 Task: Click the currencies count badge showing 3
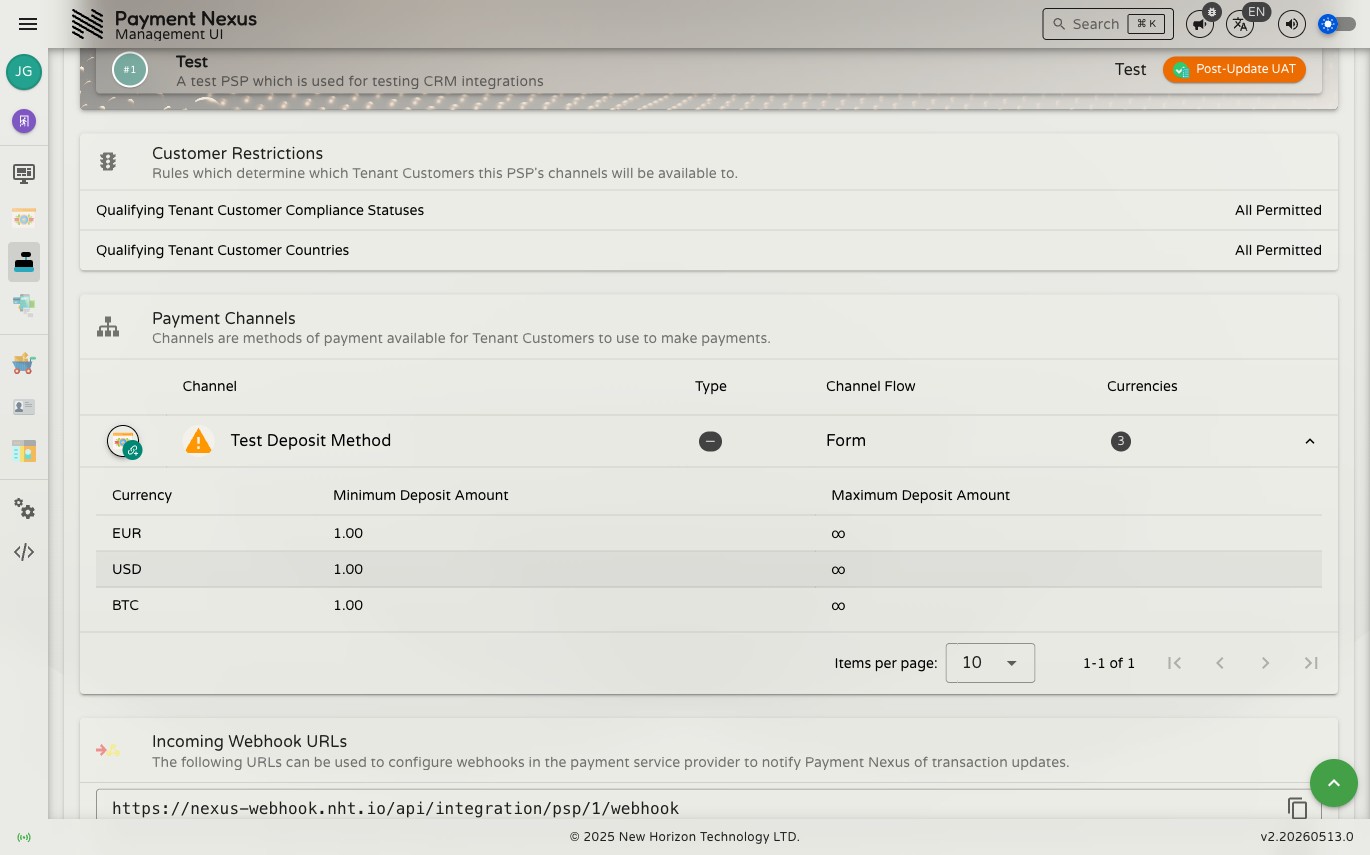coord(1121,441)
